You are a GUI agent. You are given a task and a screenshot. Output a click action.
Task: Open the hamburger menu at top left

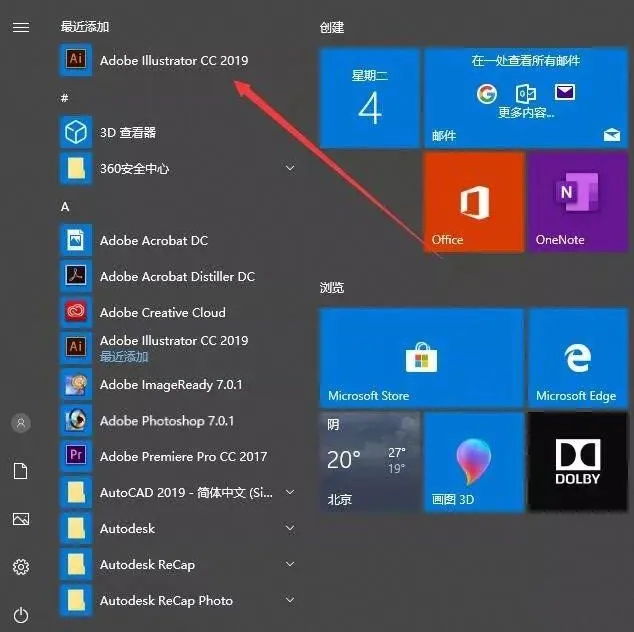pyautogui.click(x=21, y=27)
